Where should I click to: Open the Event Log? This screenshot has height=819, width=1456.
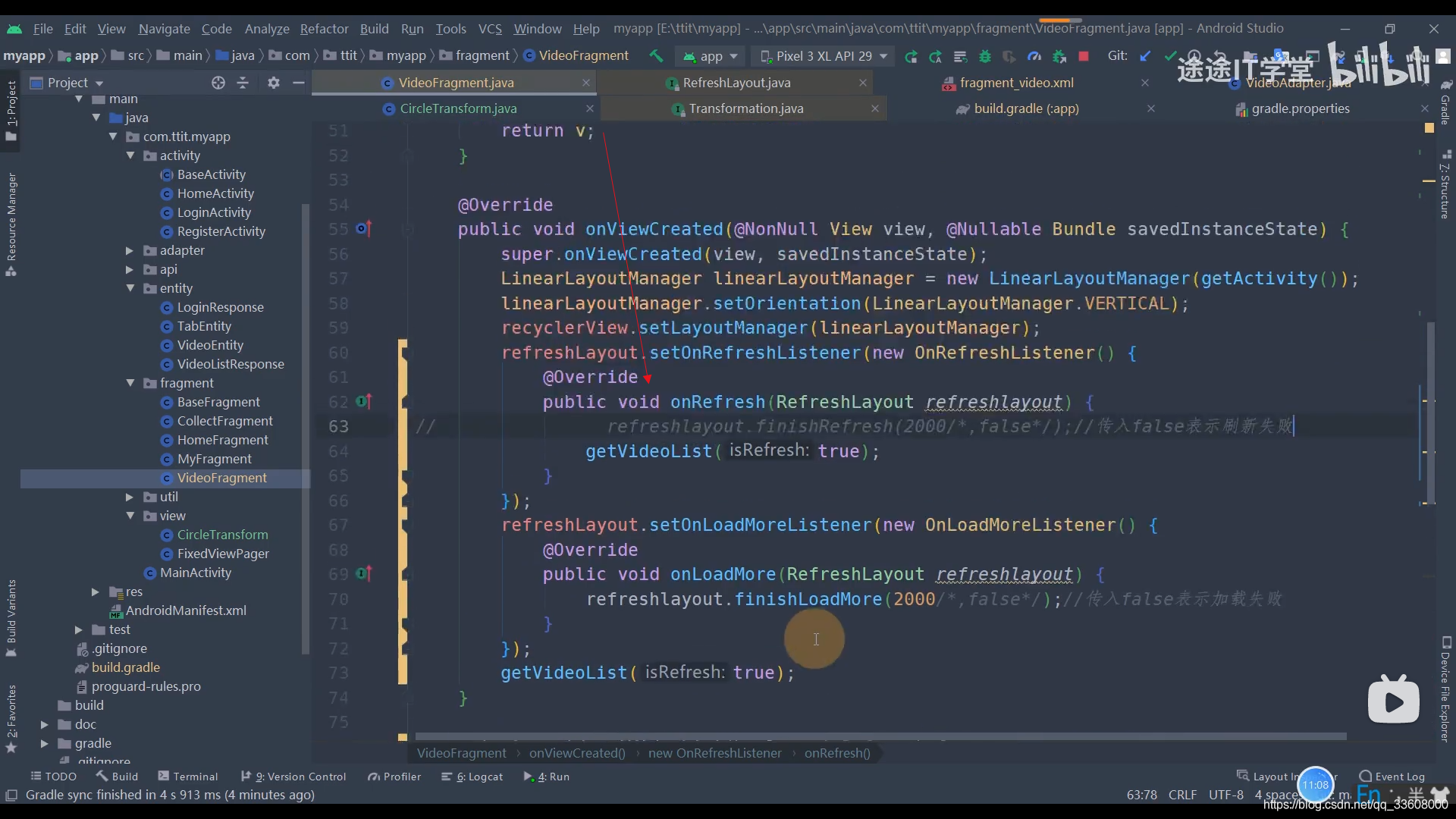click(1392, 777)
